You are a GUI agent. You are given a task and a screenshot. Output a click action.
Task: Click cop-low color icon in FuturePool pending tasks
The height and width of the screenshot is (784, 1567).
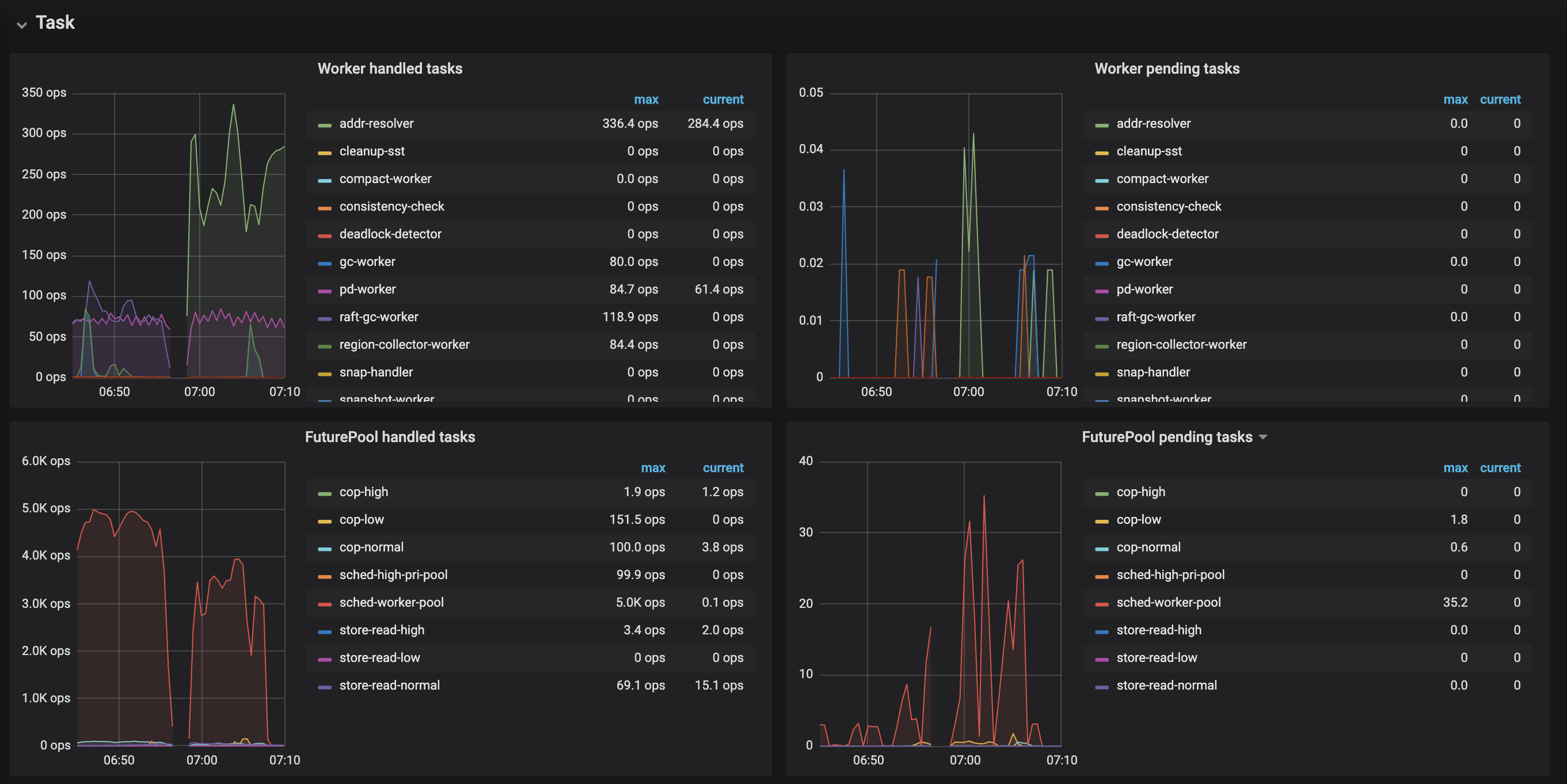1101,520
